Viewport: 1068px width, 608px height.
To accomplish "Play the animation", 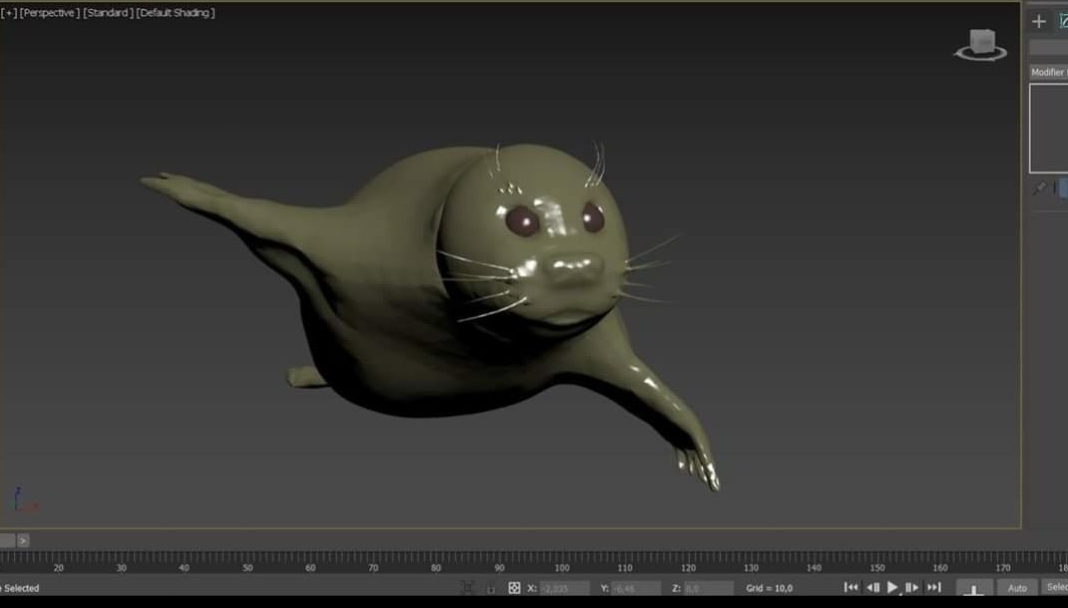I will pos(892,587).
